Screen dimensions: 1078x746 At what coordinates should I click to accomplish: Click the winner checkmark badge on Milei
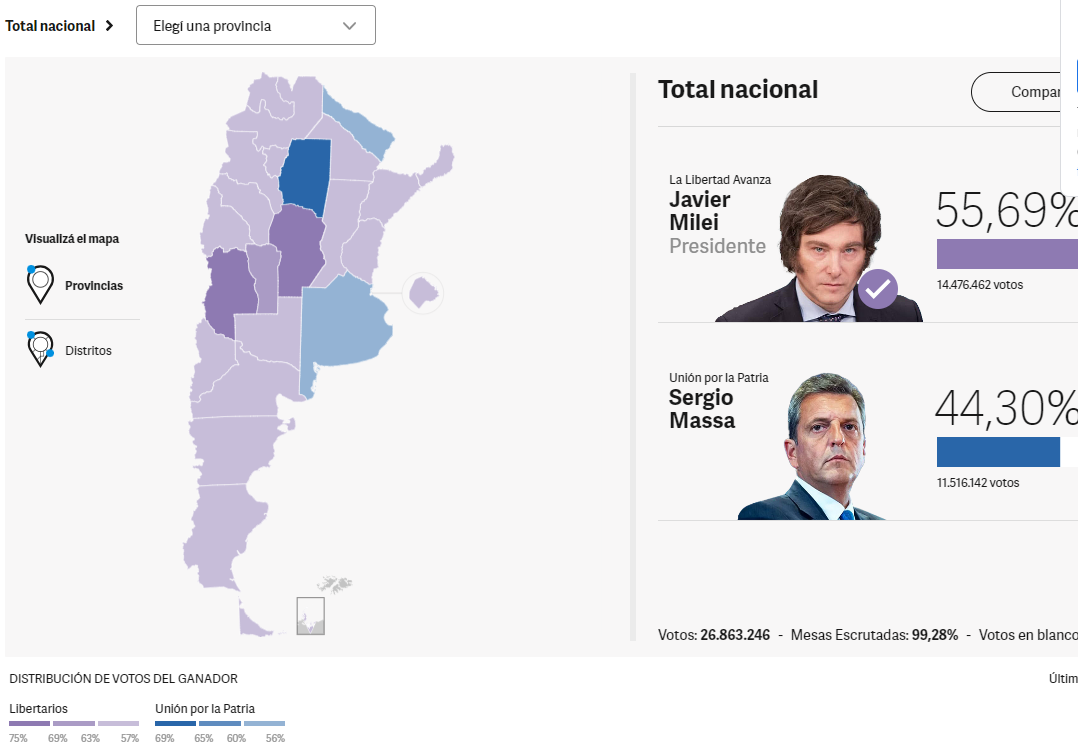point(877,289)
